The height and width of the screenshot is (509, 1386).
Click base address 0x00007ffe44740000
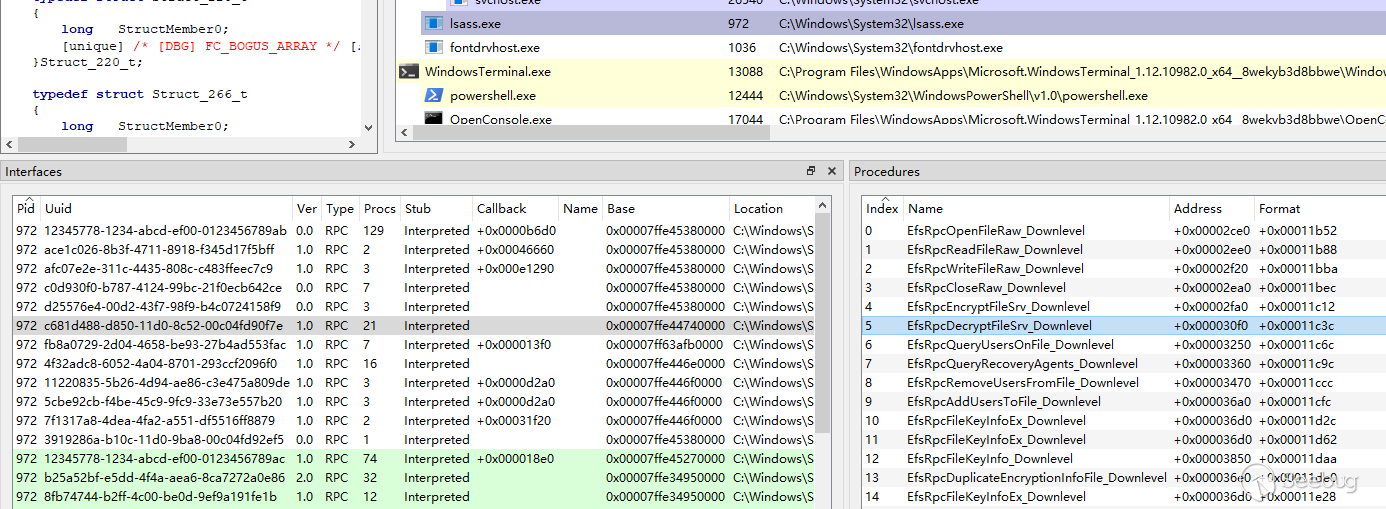tap(665, 325)
